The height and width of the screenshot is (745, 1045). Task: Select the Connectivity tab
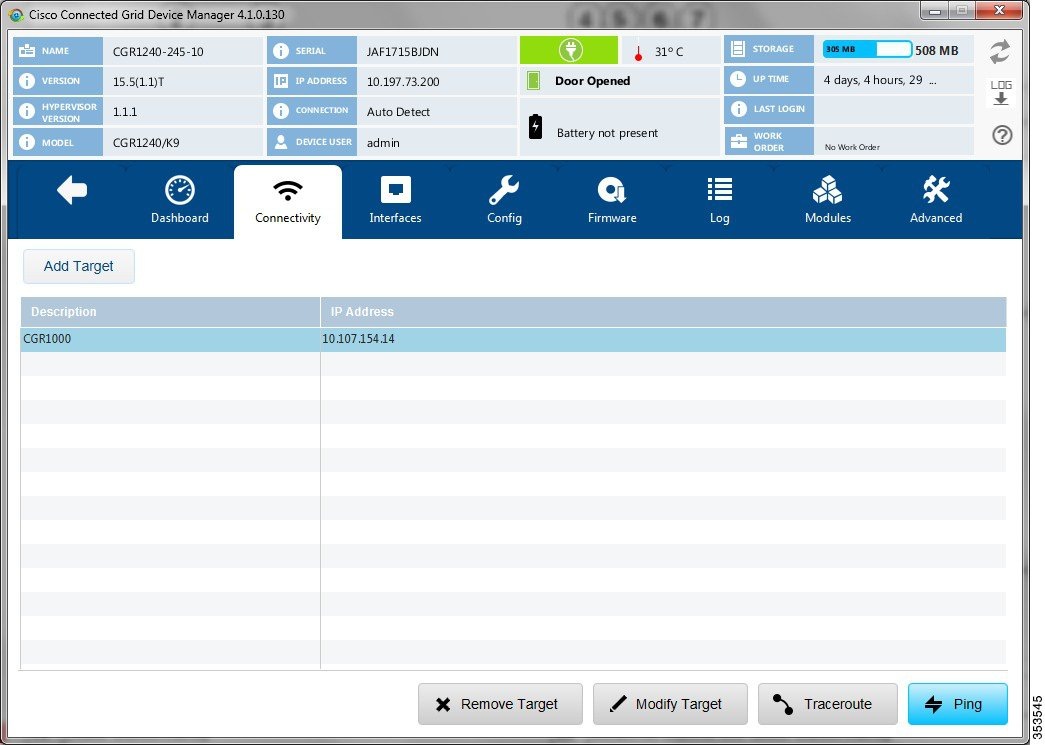pyautogui.click(x=288, y=201)
